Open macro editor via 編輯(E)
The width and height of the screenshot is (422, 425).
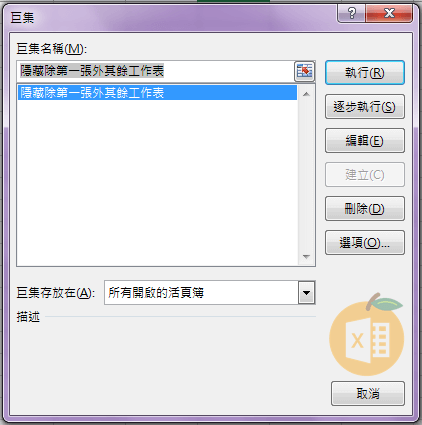(365, 141)
